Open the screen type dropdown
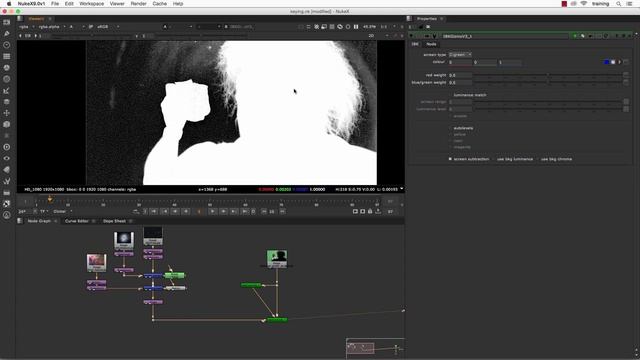The image size is (640, 360). 460,54
